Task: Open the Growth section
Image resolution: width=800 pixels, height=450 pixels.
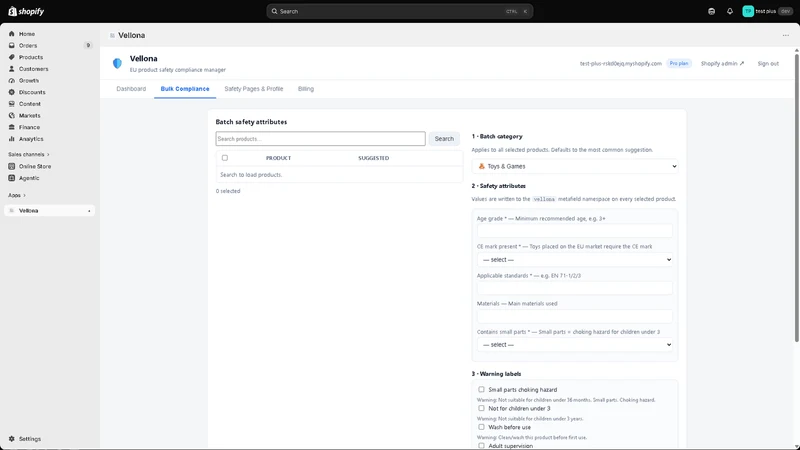Action: point(29,81)
